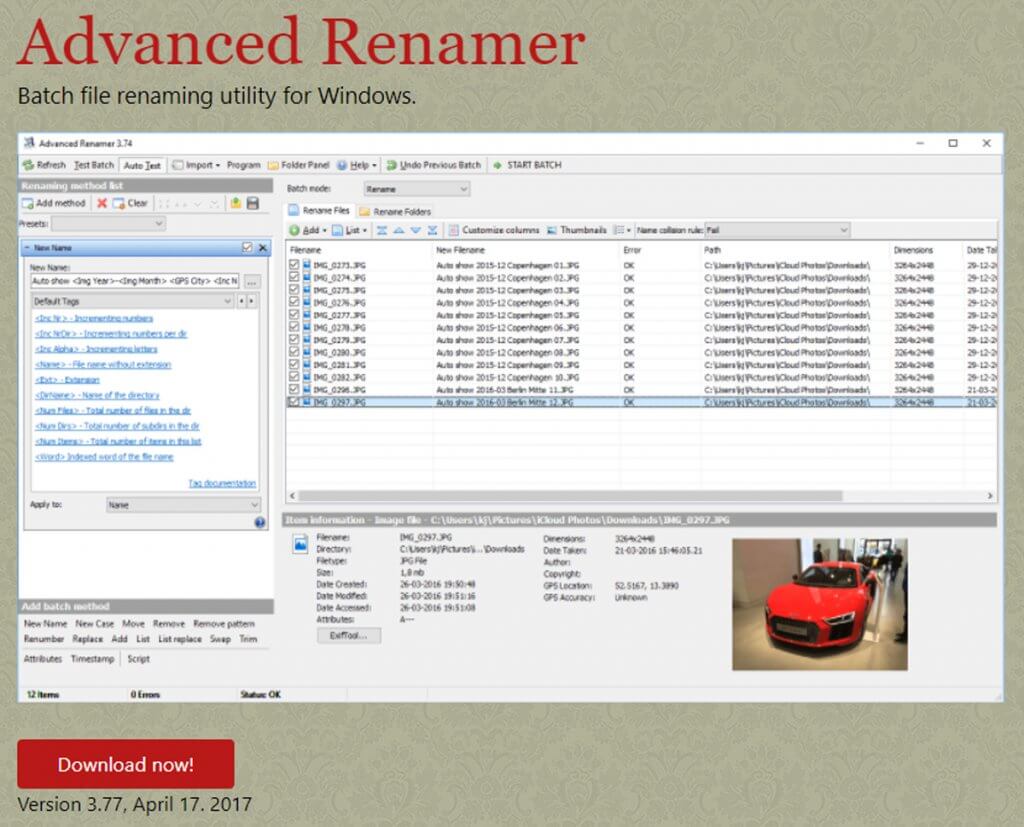Open the Folder Panel
The image size is (1024, 827).
click(x=303, y=165)
